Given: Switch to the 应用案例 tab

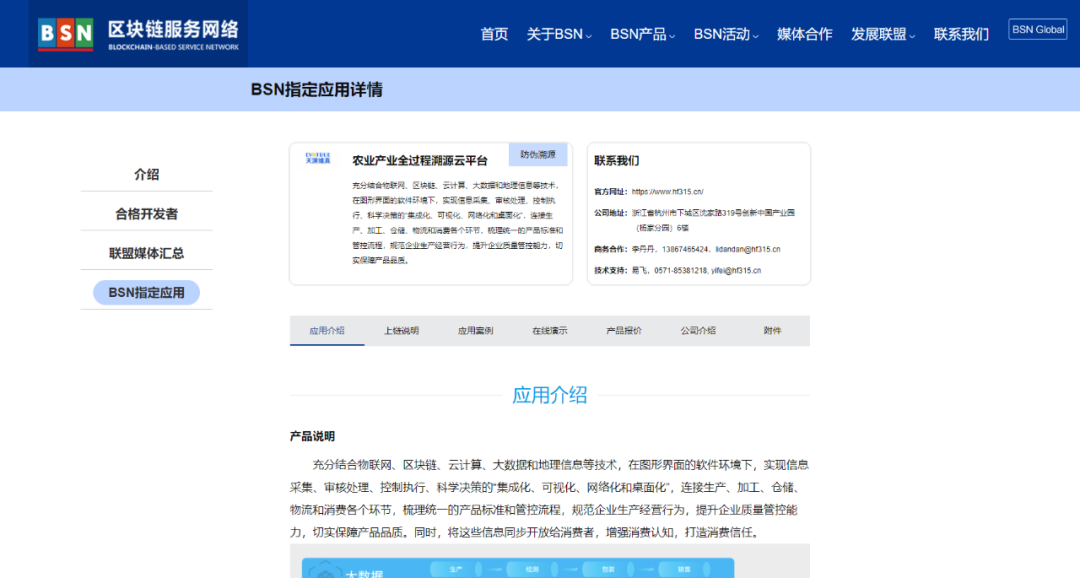Looking at the screenshot, I should 475,331.
